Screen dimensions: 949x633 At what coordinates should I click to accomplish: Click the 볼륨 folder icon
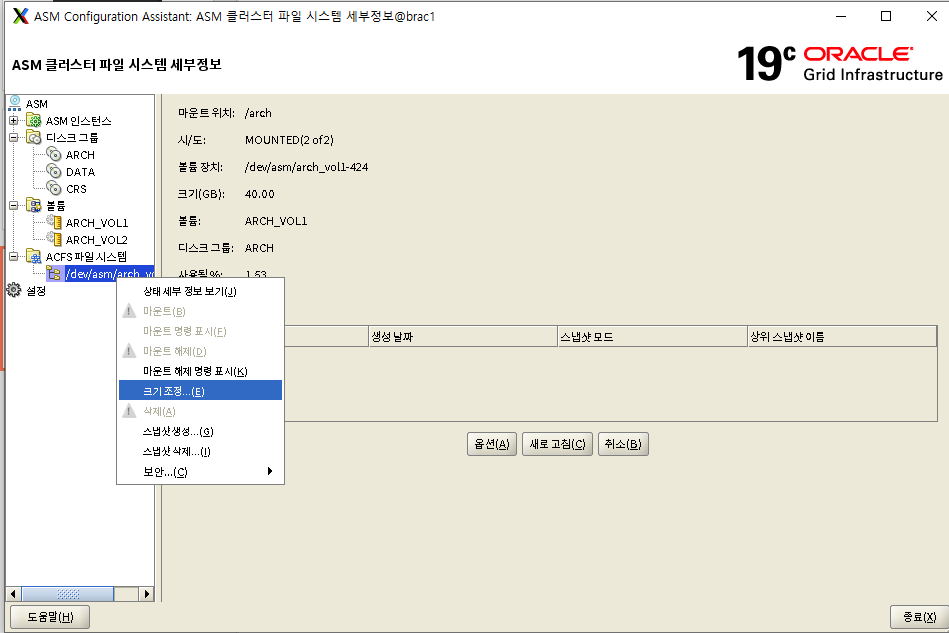tap(34, 205)
